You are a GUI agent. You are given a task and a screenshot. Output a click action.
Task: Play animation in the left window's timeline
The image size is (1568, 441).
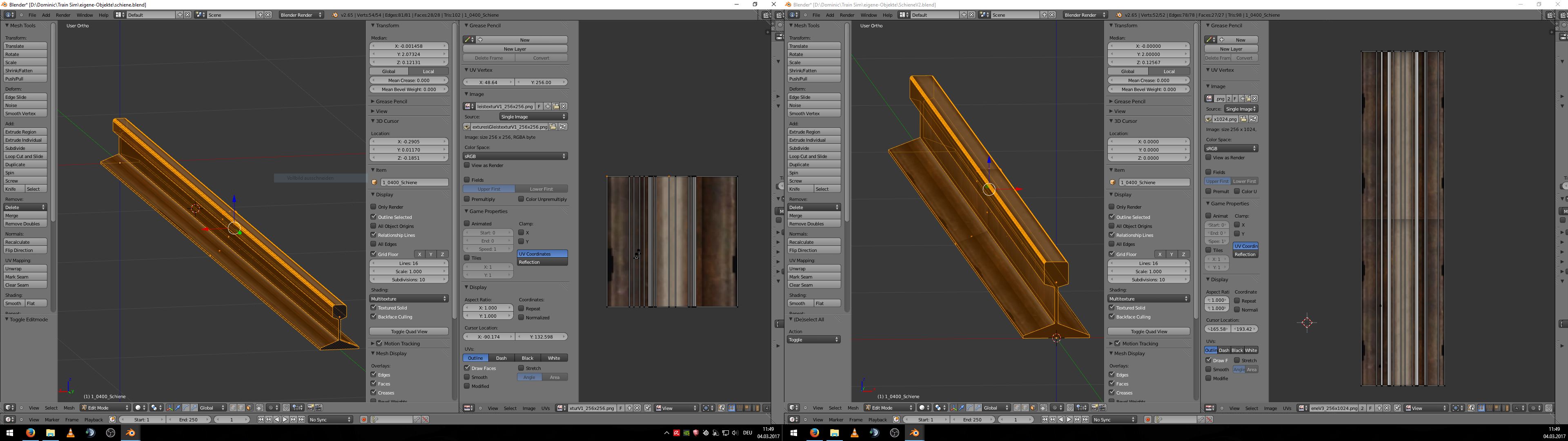[285, 420]
